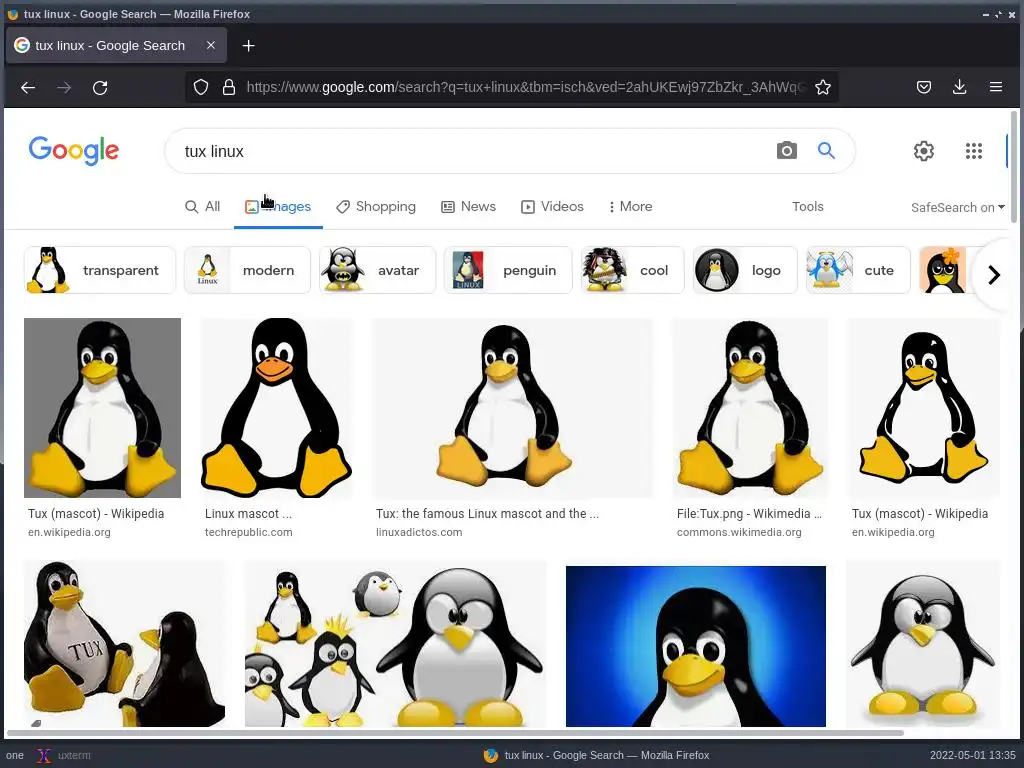1024x768 pixels.
Task: Go back to the previous page
Action: (x=27, y=88)
